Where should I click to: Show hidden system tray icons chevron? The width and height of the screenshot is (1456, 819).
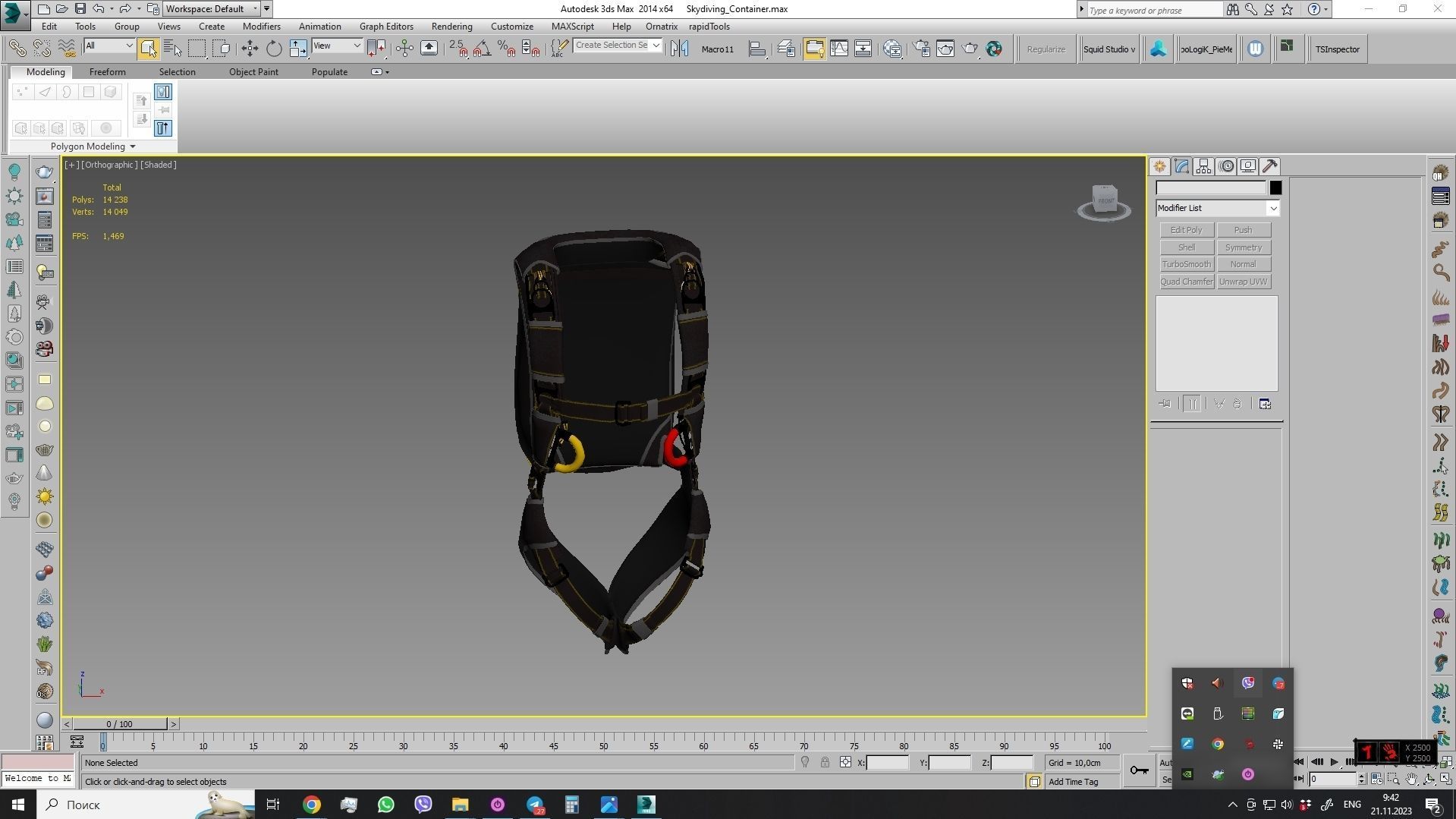(x=1232, y=805)
